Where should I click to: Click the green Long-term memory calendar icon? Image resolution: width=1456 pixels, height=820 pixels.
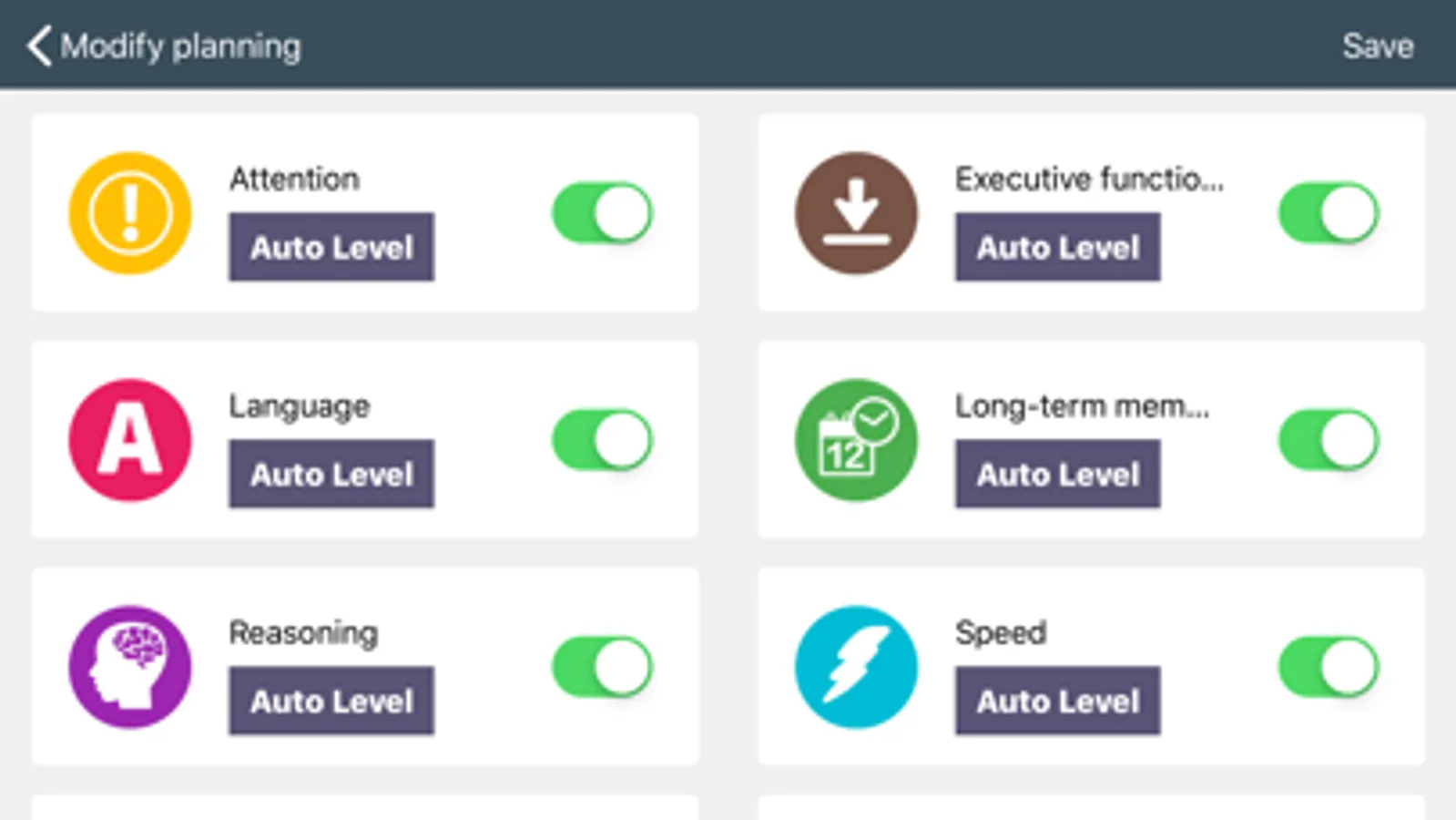click(x=856, y=440)
